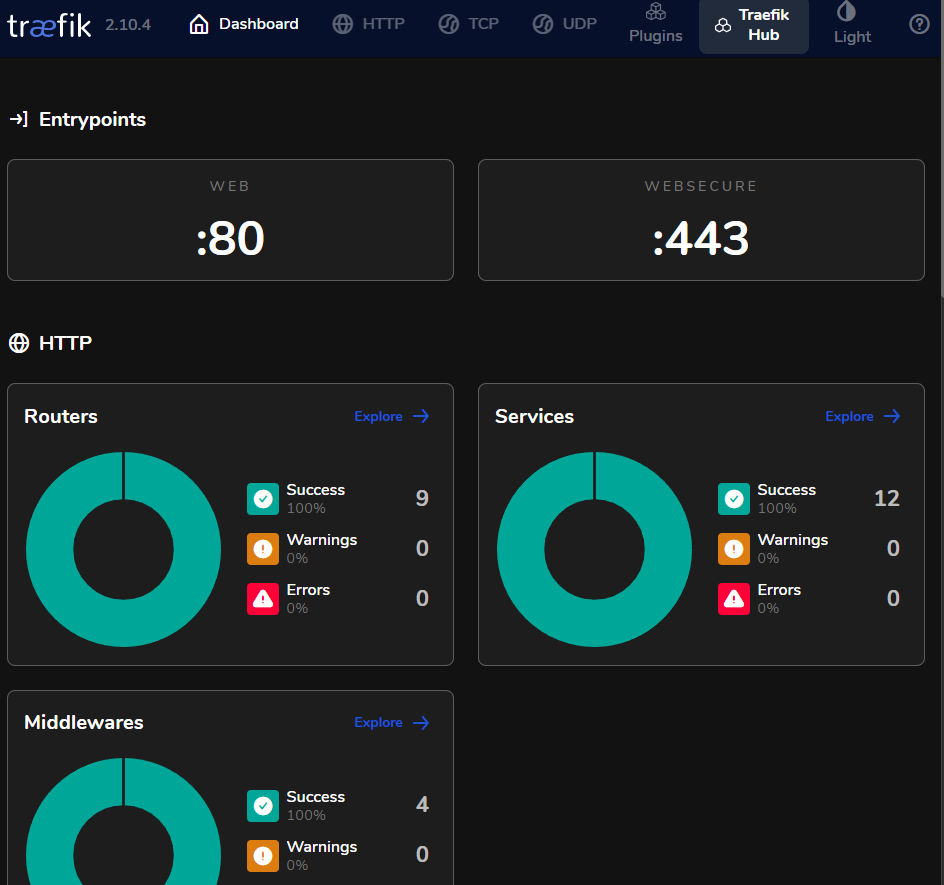Open the HTTP section via globe icon
Viewport: 944px width, 885px height.
345,23
